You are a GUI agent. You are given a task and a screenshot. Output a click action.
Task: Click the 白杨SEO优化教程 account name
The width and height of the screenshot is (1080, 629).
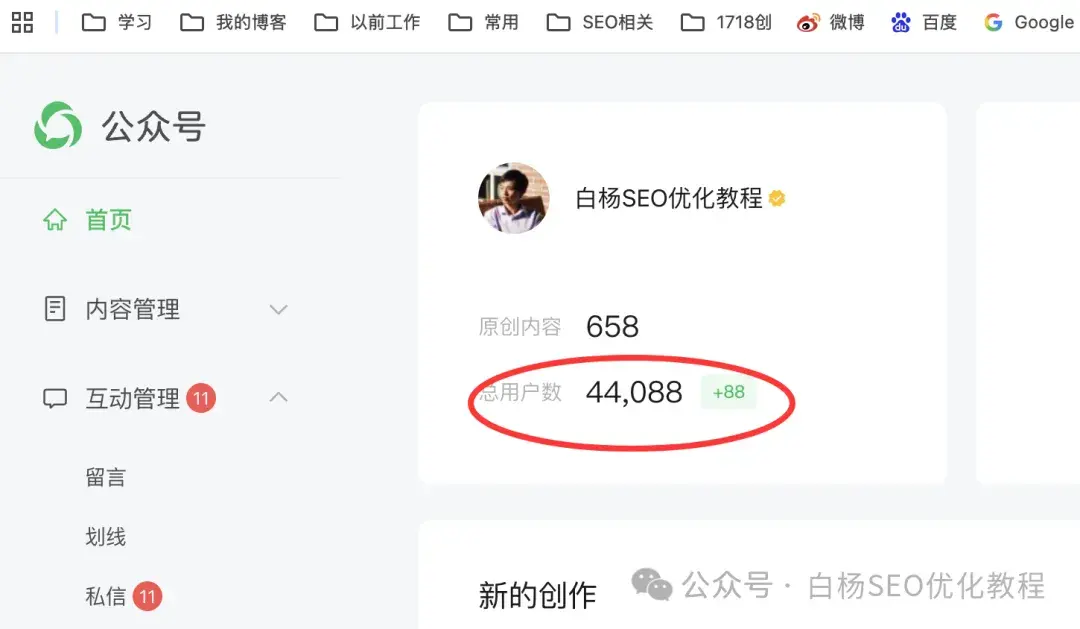(669, 198)
